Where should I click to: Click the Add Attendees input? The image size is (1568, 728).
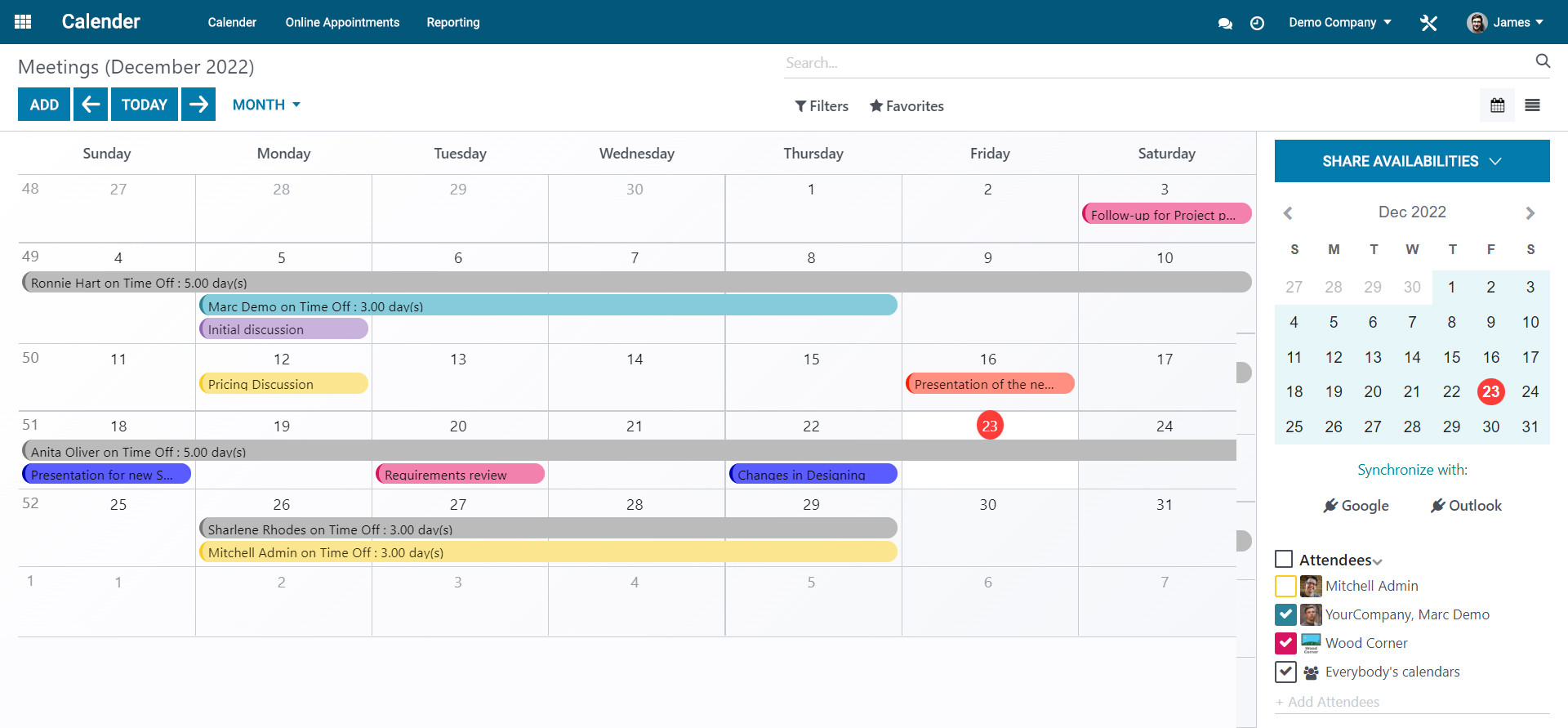1412,702
